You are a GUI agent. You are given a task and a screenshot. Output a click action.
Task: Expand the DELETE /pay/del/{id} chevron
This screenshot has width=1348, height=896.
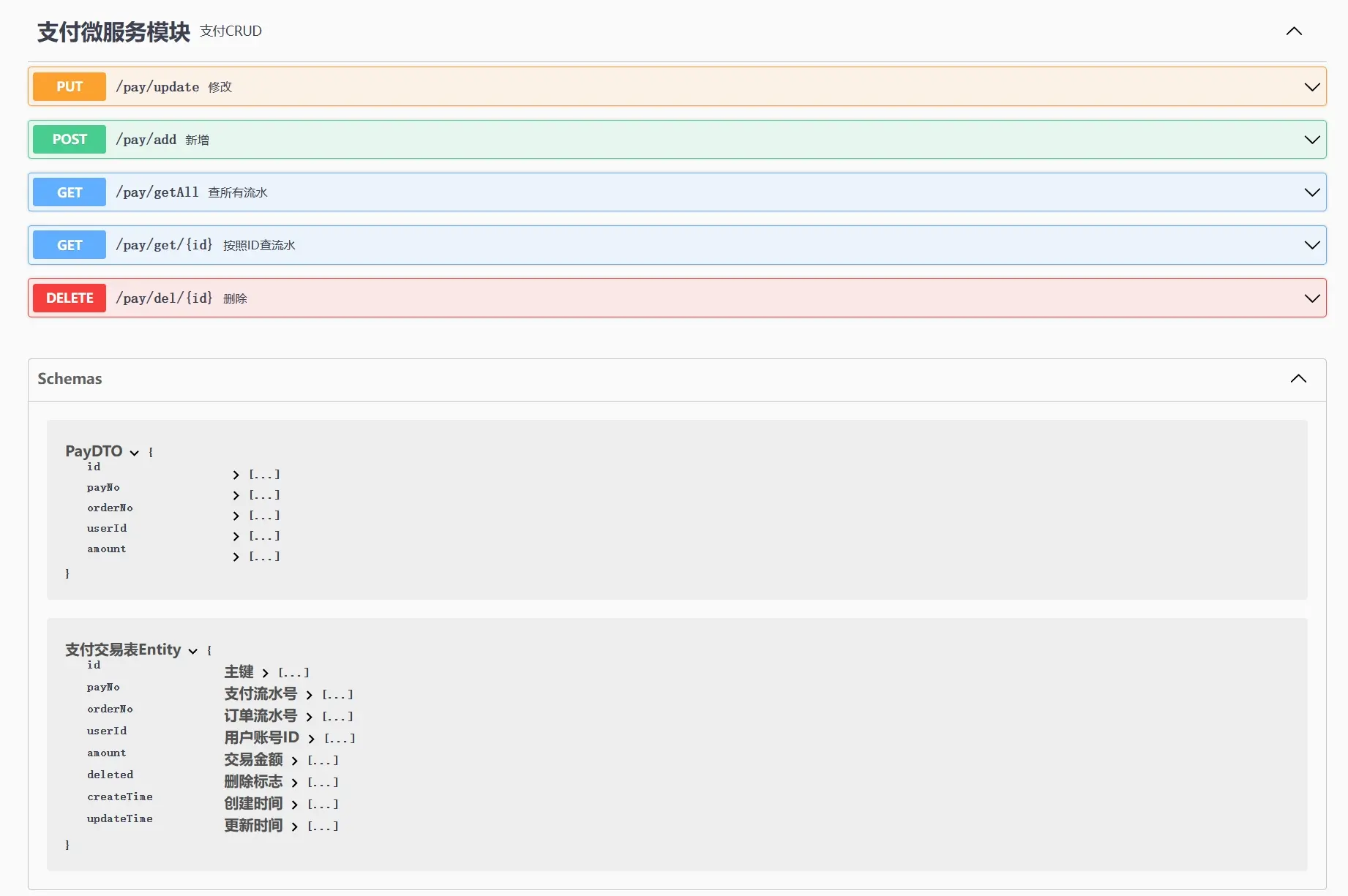tap(1311, 298)
